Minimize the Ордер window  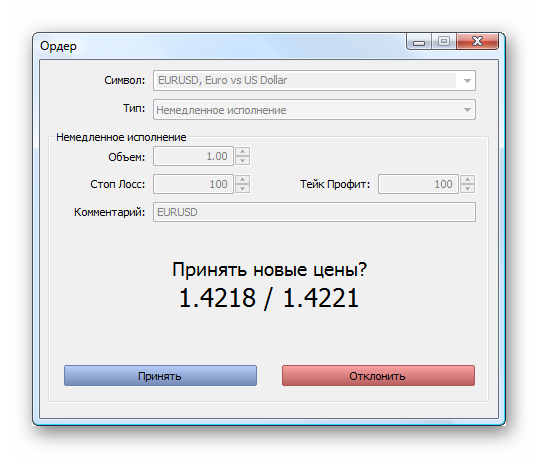419,42
